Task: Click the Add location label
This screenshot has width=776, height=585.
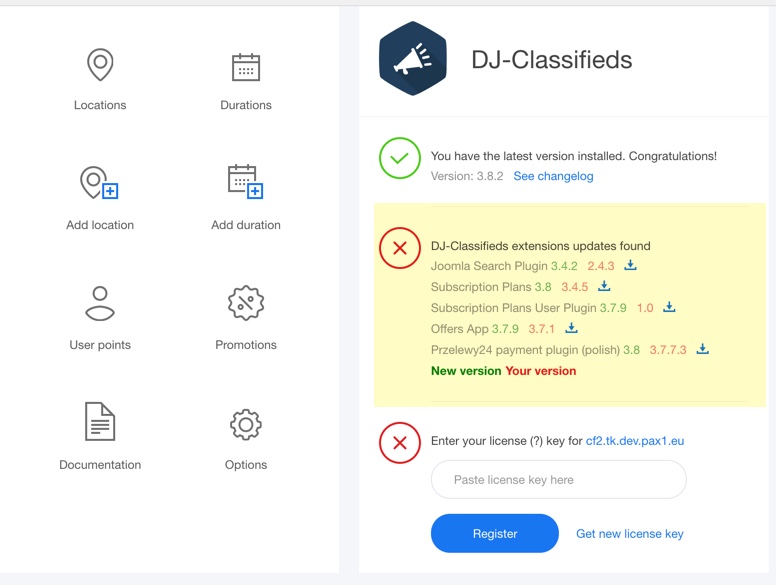Action: coord(100,225)
